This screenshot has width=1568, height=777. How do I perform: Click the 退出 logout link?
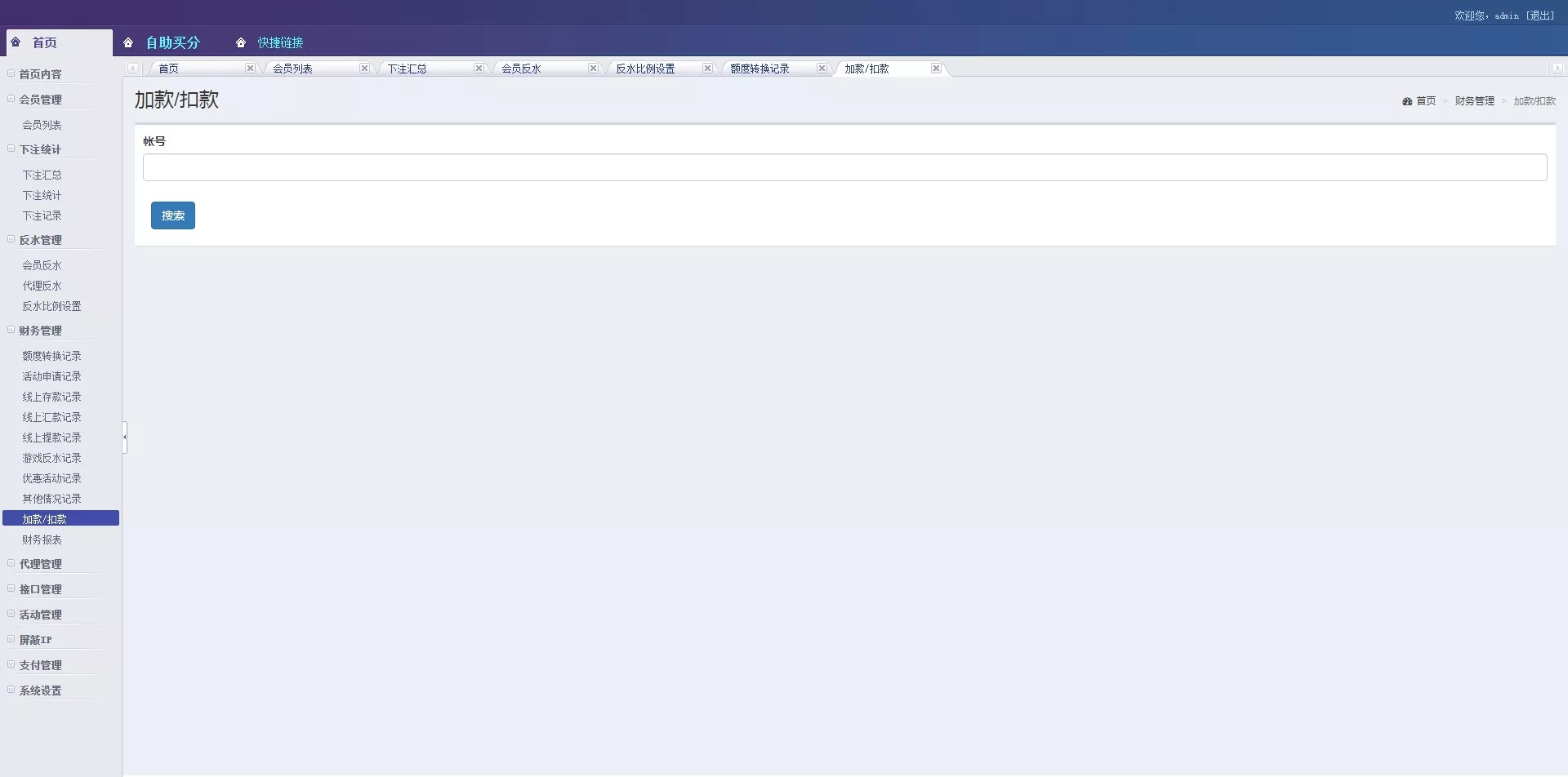(x=1540, y=16)
